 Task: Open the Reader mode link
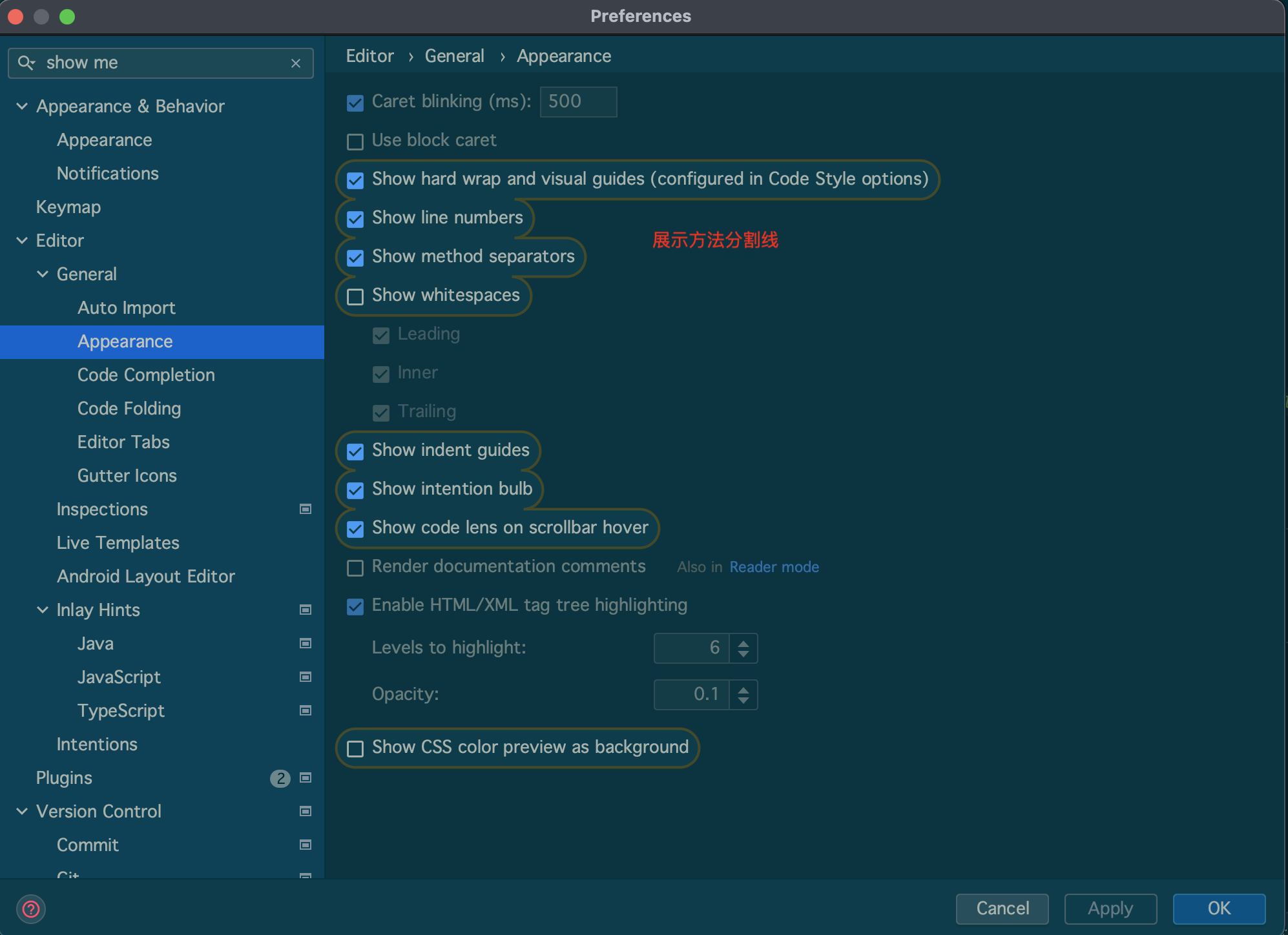coord(774,567)
